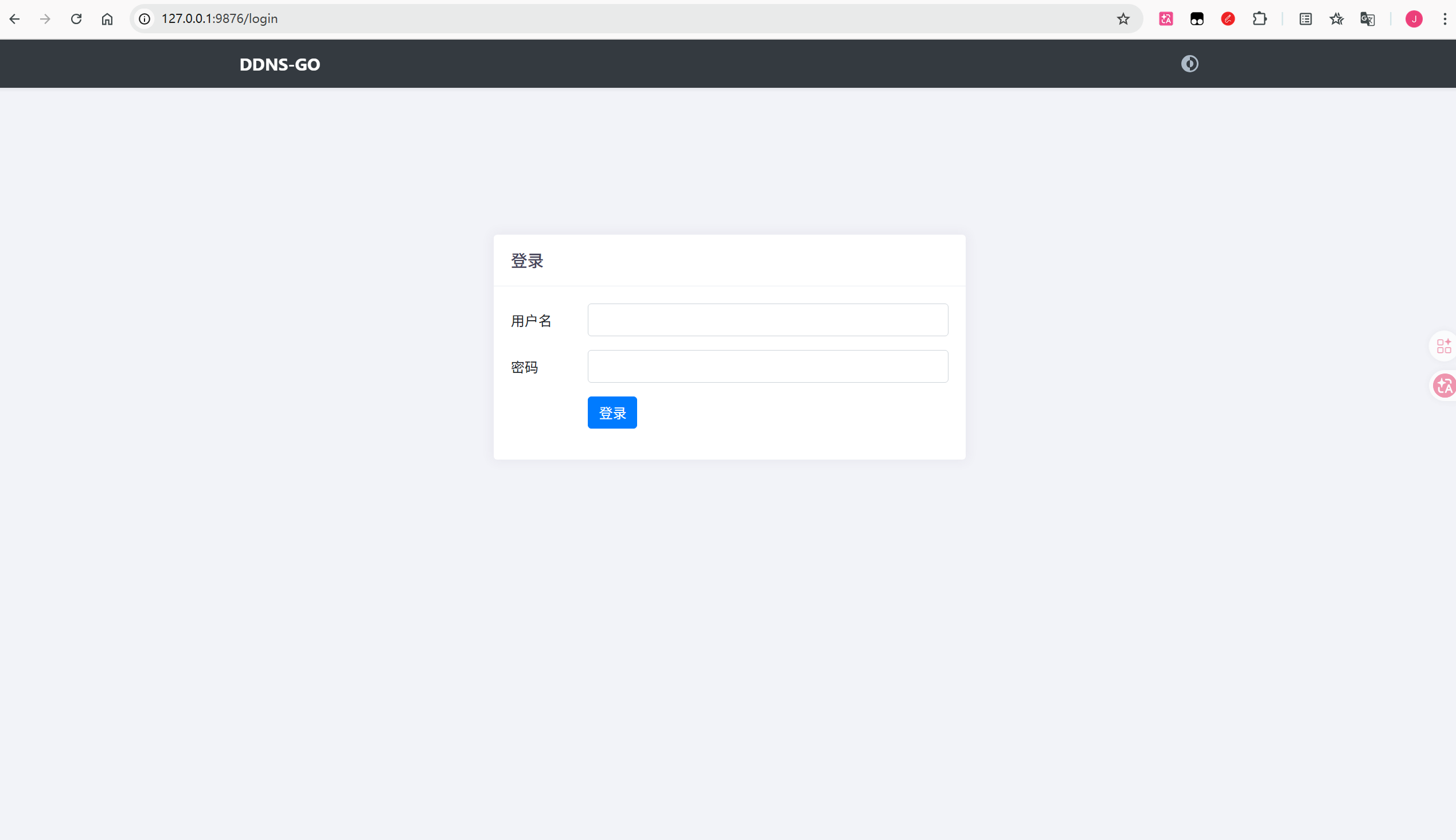Click the 用户名 label
This screenshot has height=840, width=1456.
(531, 321)
